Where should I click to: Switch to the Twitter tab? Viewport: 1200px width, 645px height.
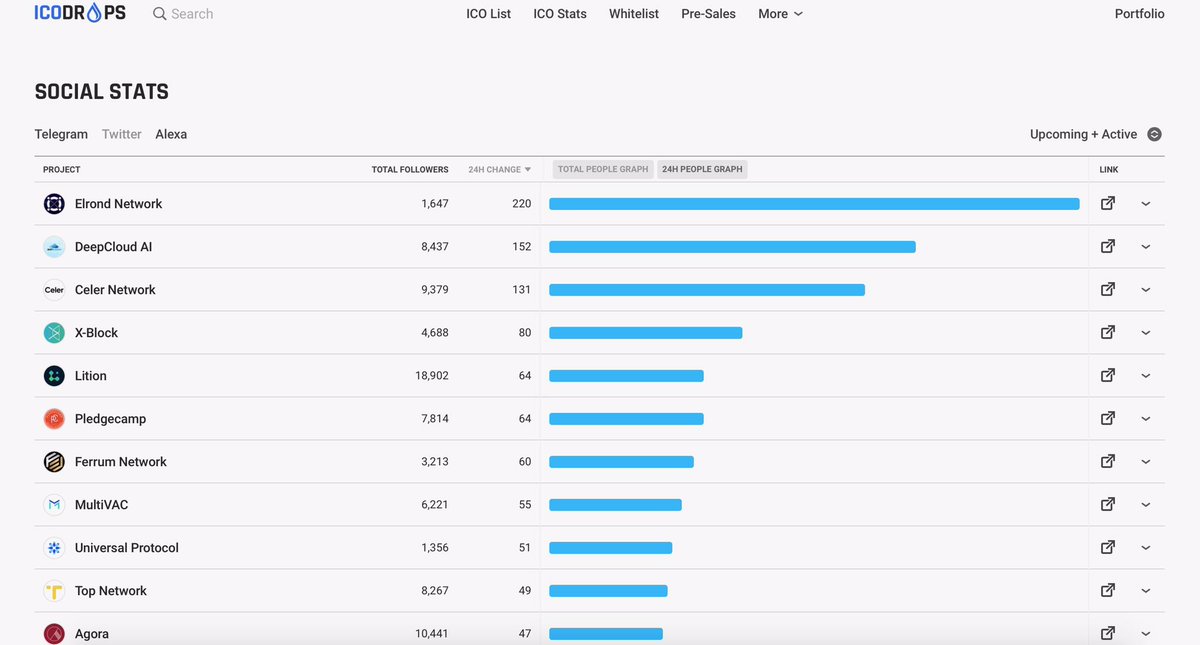[121, 133]
